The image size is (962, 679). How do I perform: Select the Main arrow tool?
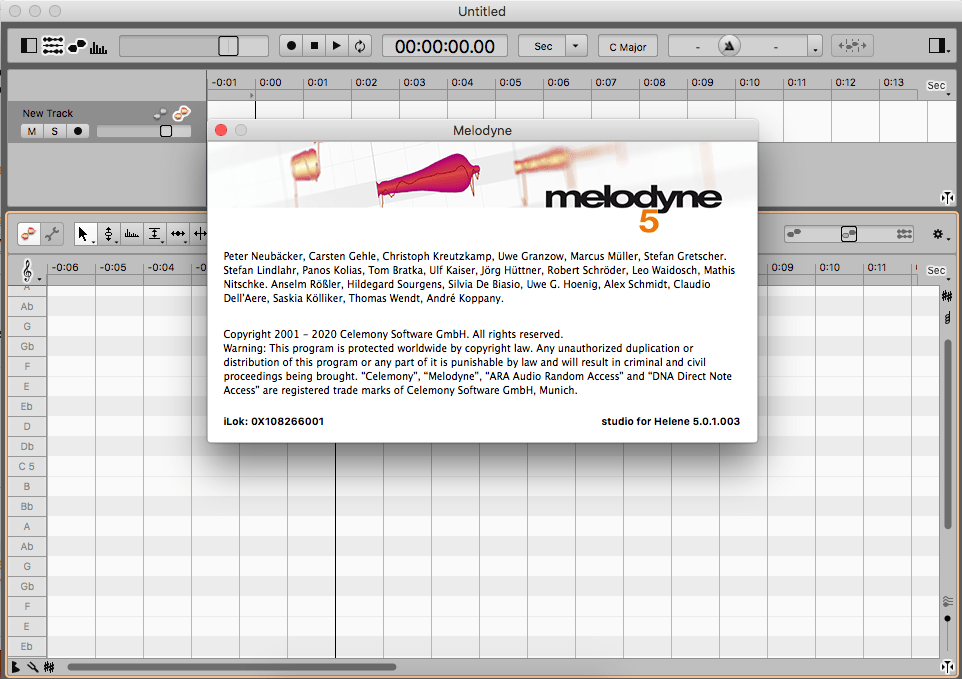click(x=84, y=234)
